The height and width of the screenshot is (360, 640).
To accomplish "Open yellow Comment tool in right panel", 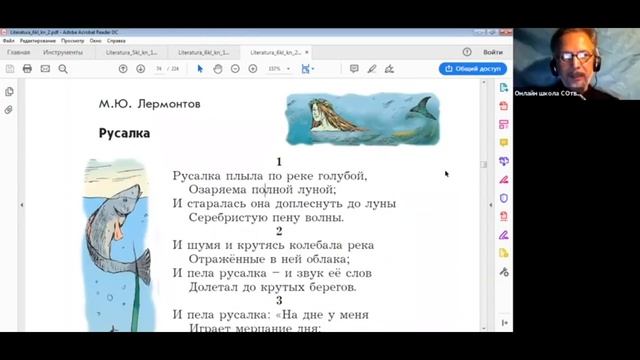I will point(504,142).
